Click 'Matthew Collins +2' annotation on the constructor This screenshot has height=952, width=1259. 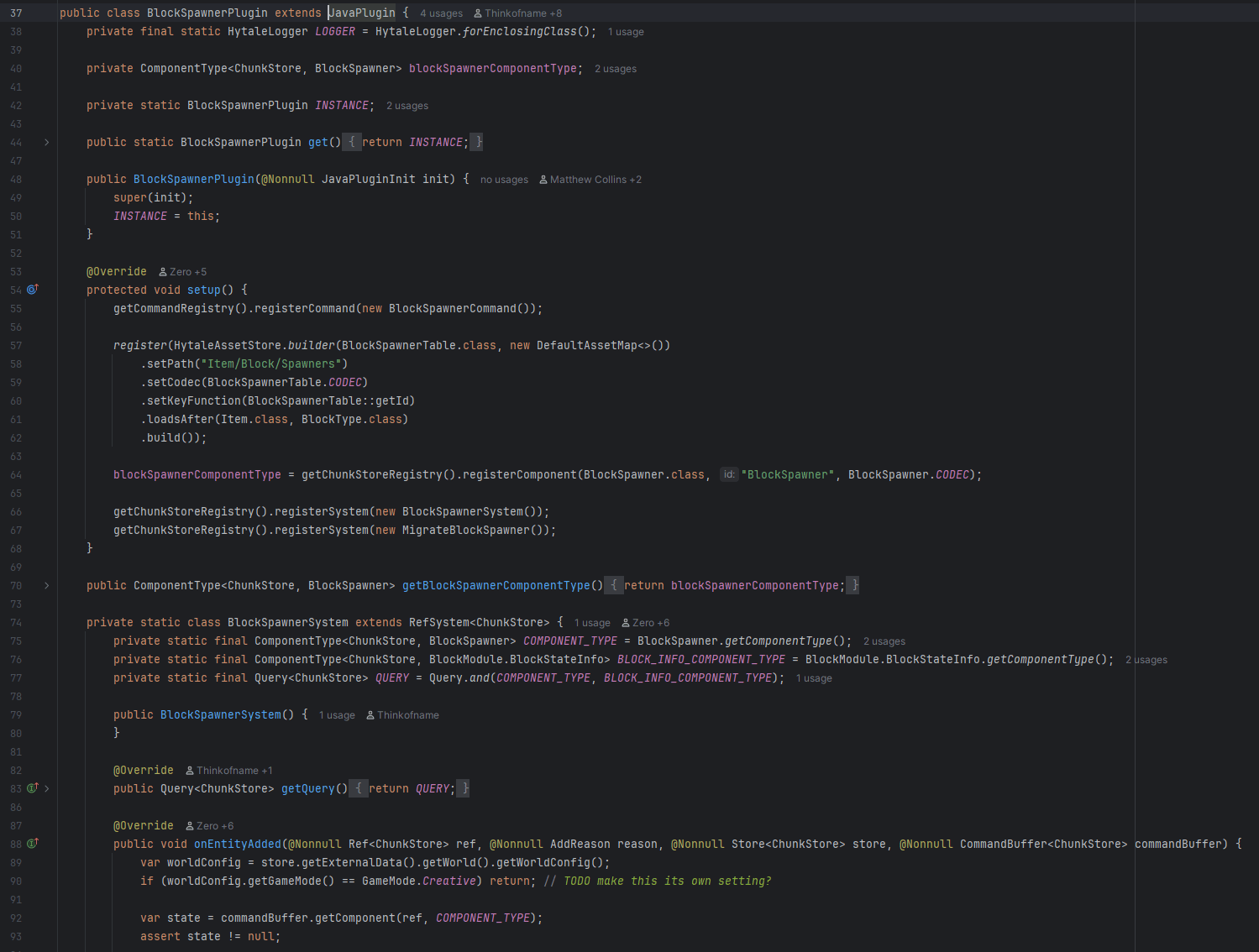(x=595, y=179)
